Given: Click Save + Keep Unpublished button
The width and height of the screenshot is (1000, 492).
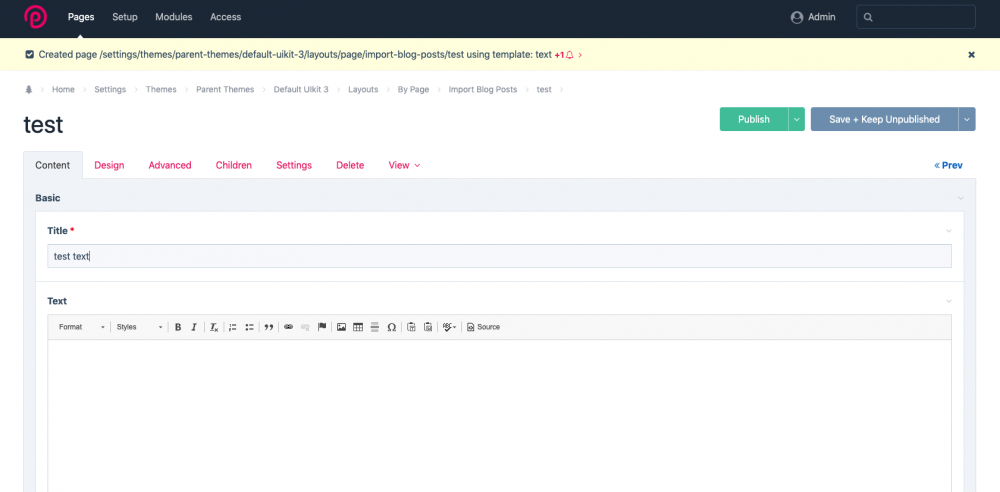Looking at the screenshot, I should pyautogui.click(x=885, y=119).
